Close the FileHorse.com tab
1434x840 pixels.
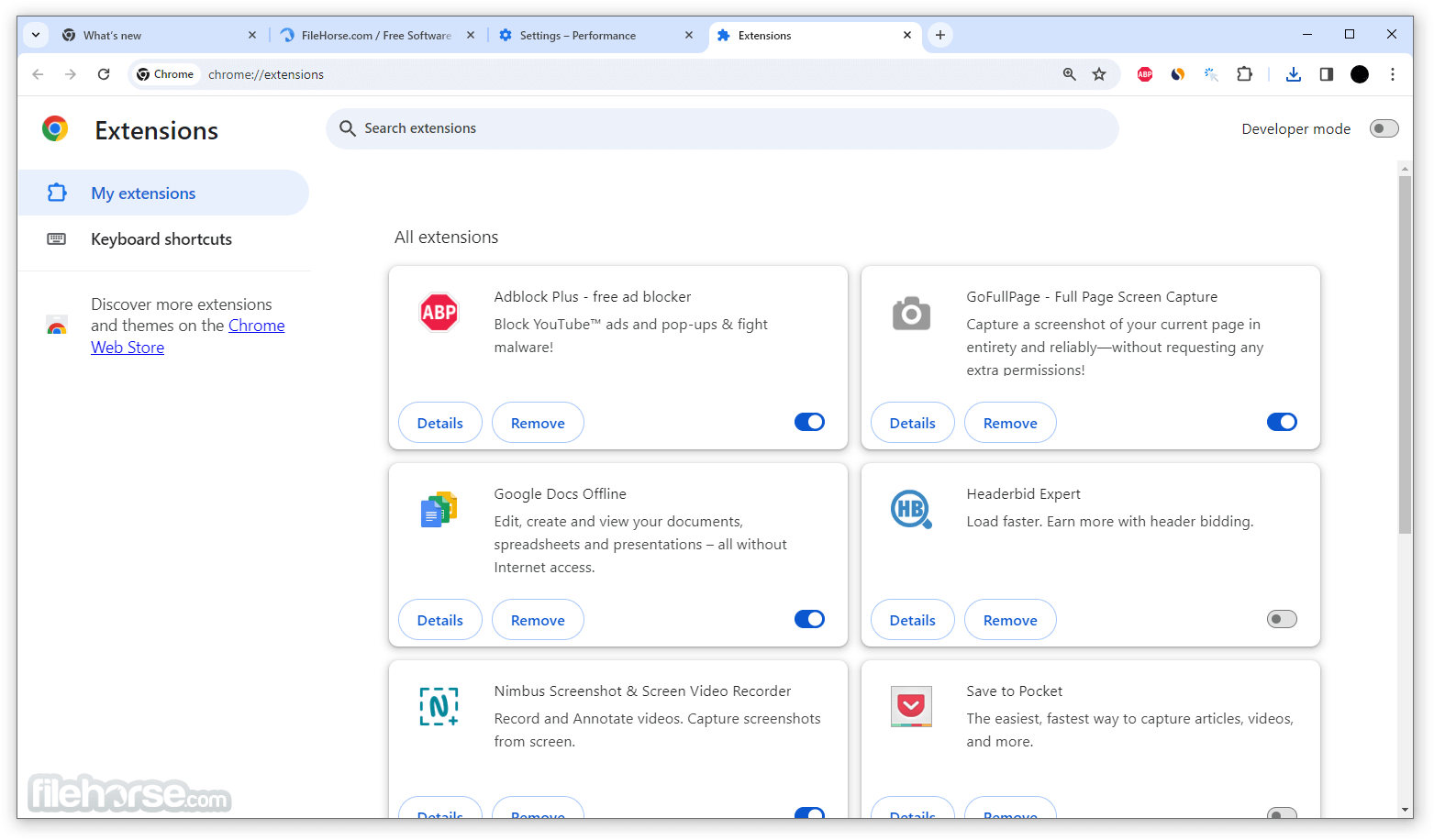click(471, 35)
